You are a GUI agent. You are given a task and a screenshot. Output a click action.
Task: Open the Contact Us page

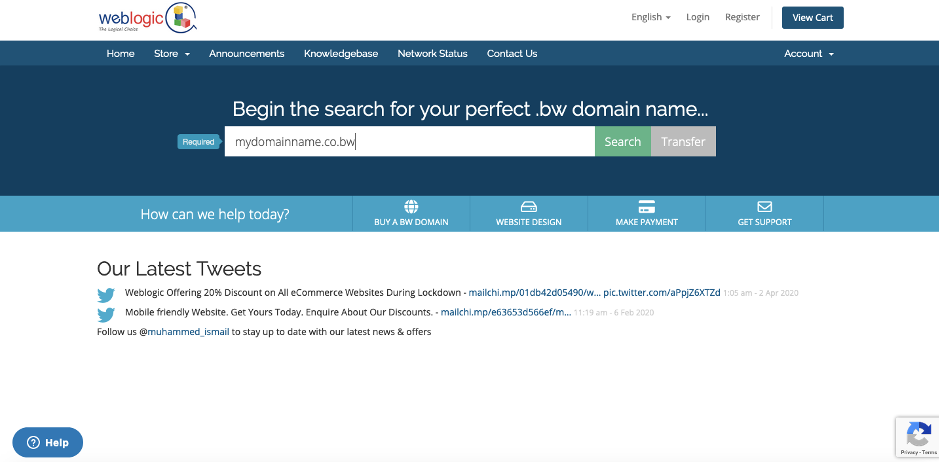512,53
